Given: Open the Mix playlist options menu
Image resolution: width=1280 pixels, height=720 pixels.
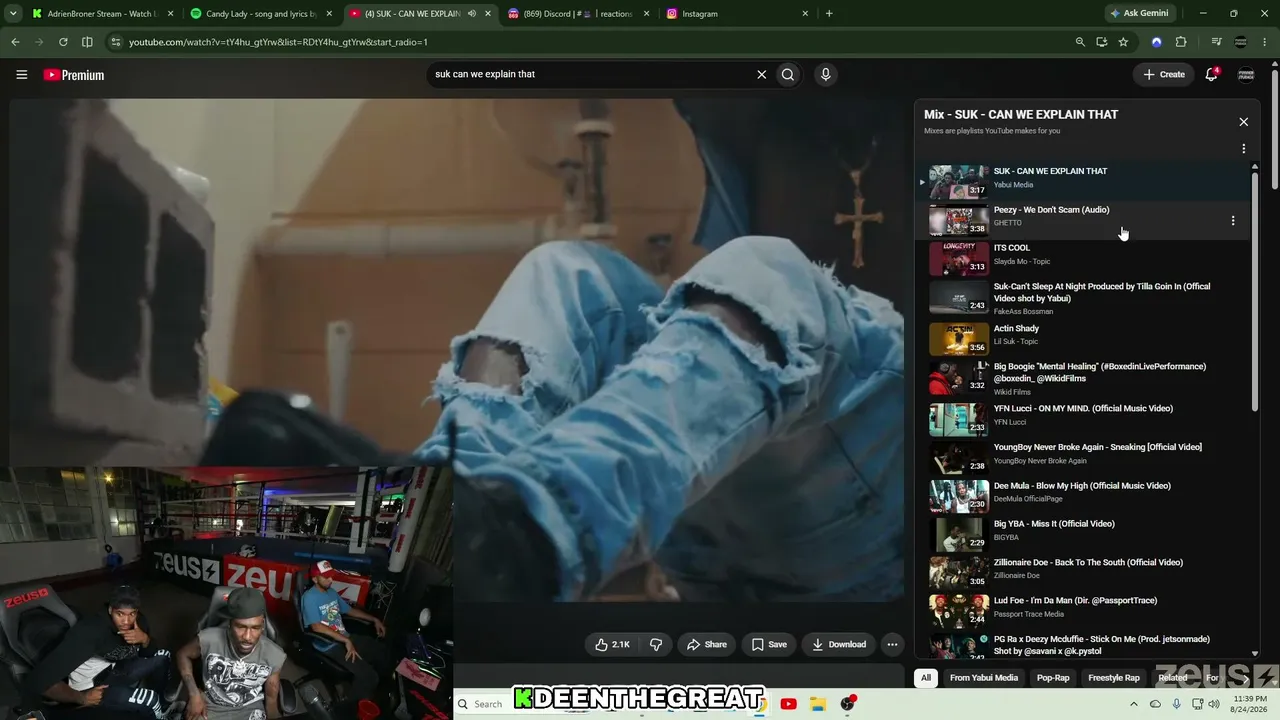Looking at the screenshot, I should click(x=1243, y=148).
